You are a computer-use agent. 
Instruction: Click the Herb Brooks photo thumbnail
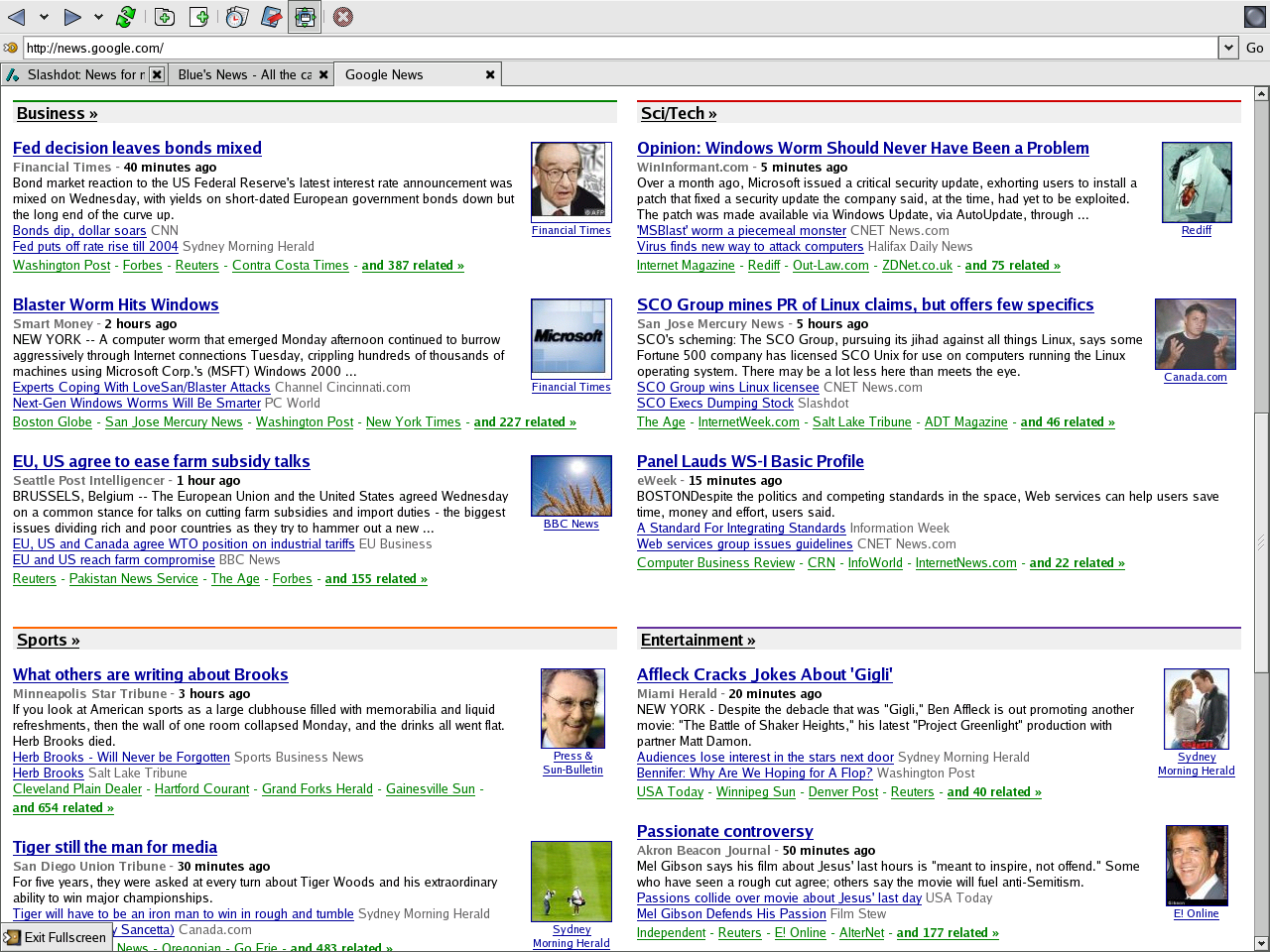pos(572,708)
